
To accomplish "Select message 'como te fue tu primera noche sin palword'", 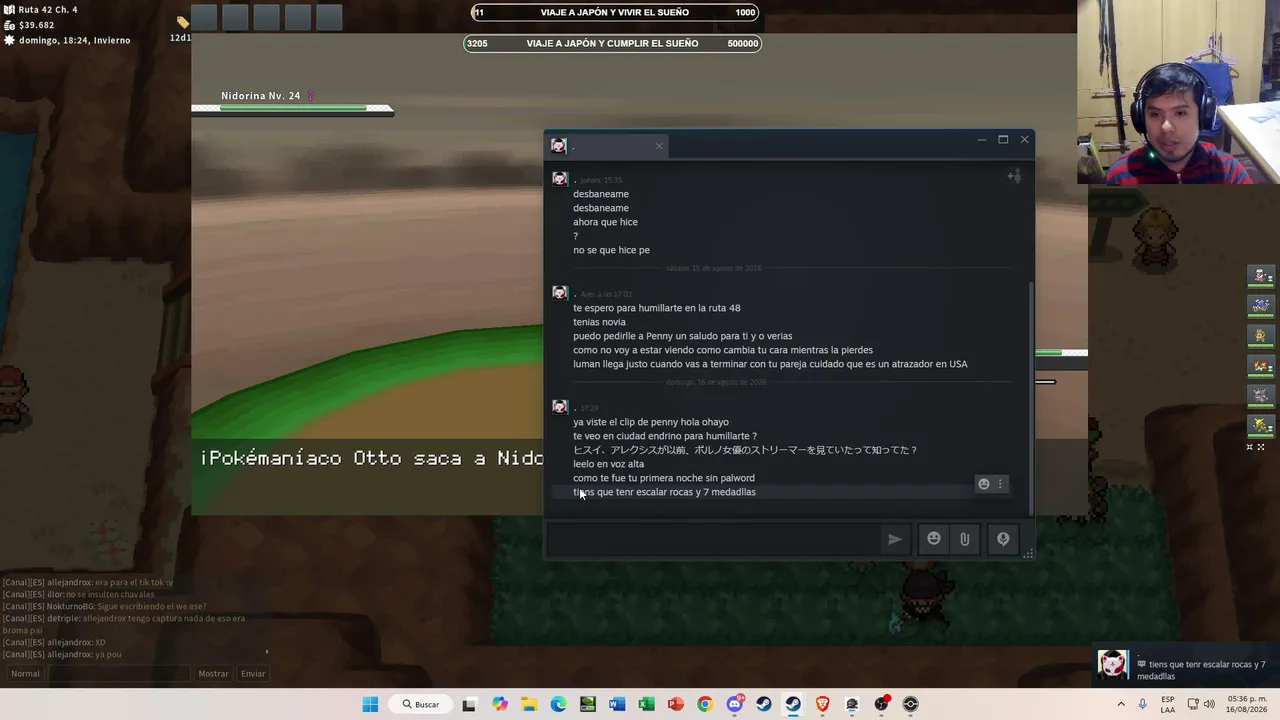I will (x=664, y=478).
